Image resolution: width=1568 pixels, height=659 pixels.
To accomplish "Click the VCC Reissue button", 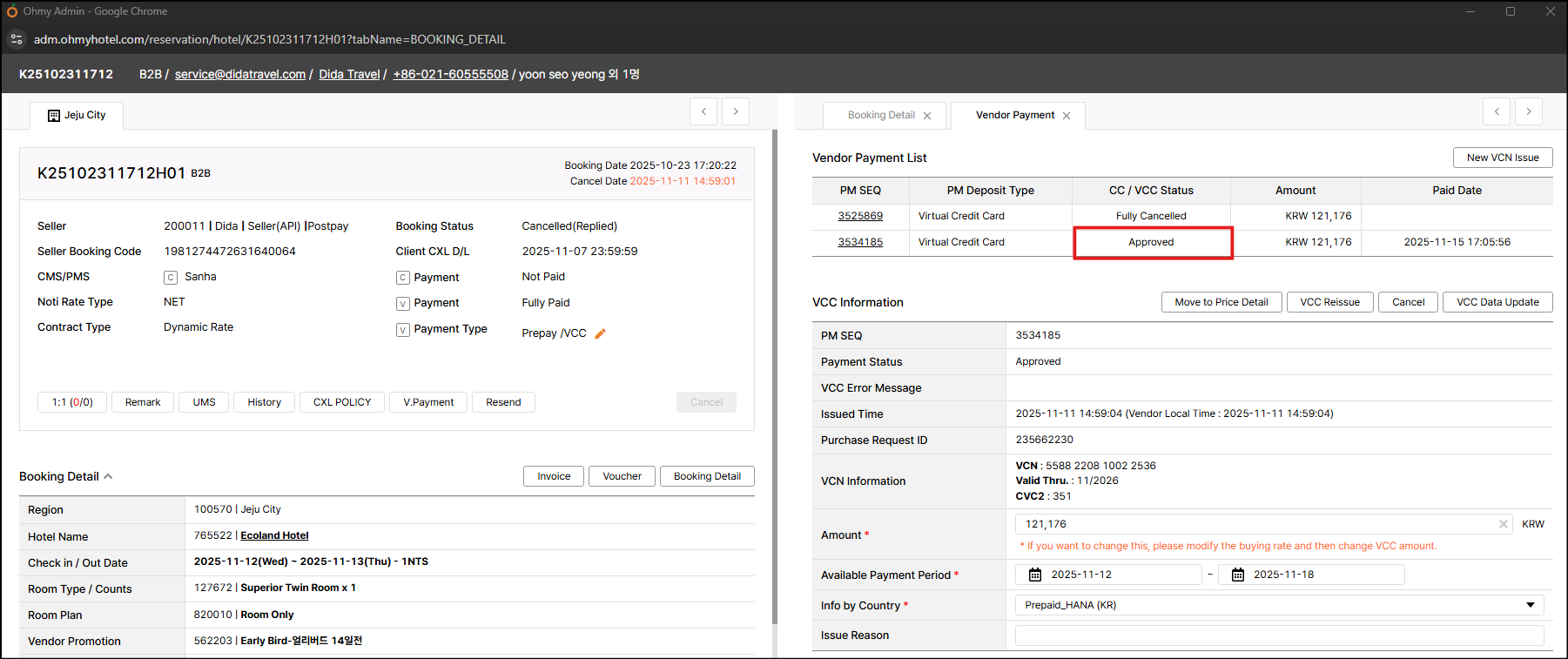I will 1329,302.
